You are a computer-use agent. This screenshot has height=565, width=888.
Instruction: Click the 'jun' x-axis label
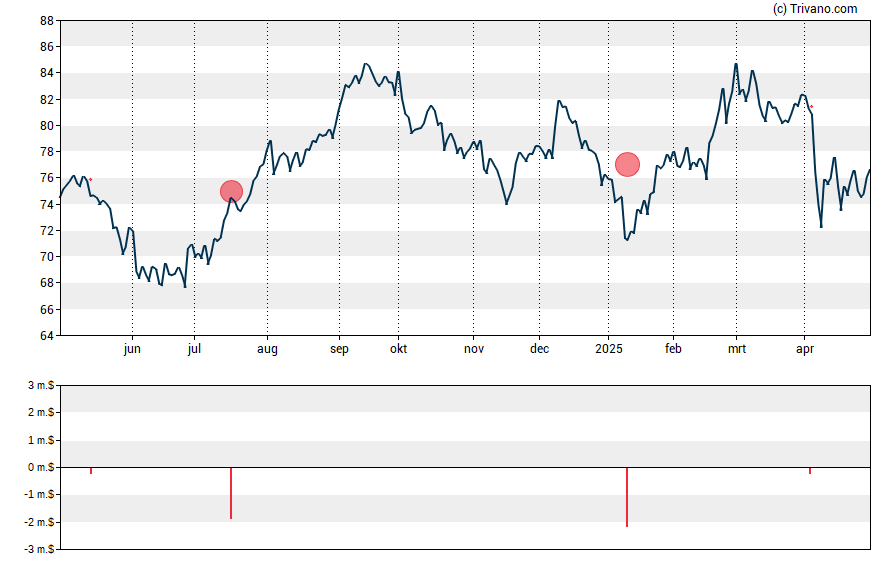tap(132, 349)
